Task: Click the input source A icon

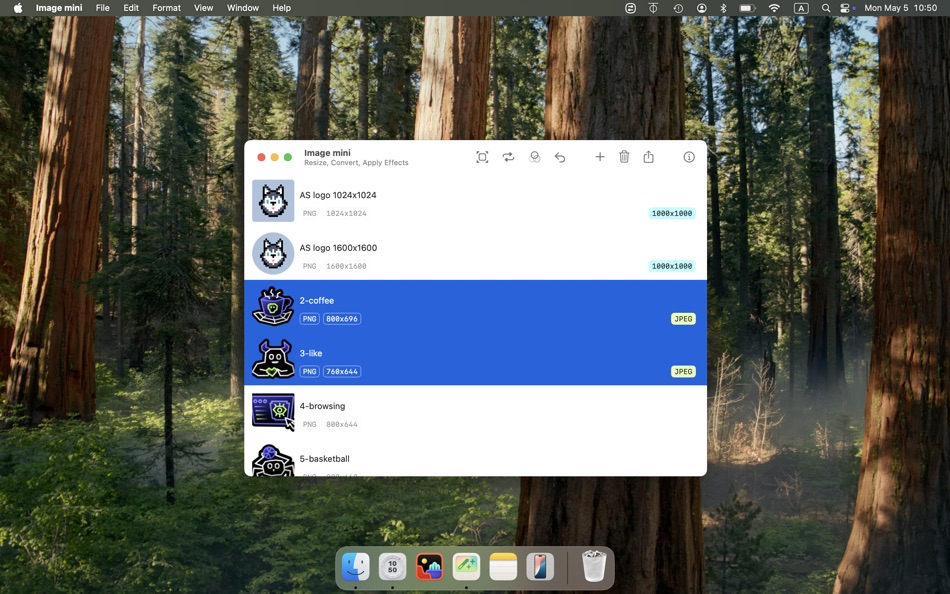Action: pyautogui.click(x=801, y=8)
